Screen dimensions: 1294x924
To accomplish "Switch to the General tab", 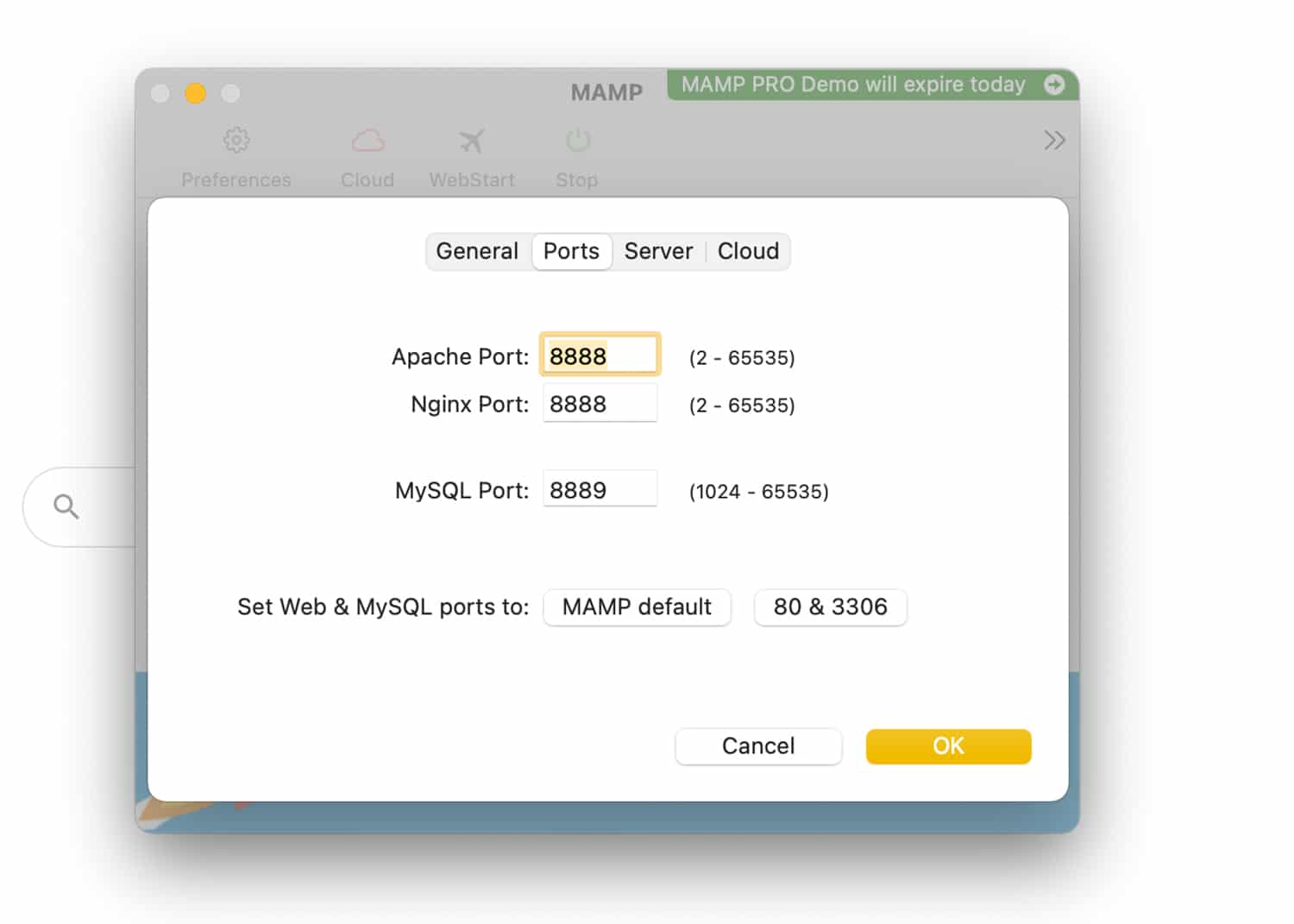I will (477, 251).
